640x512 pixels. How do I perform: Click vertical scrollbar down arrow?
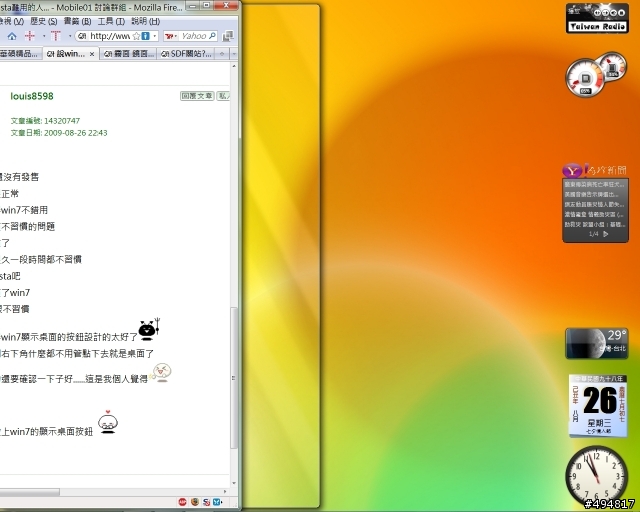[234, 483]
